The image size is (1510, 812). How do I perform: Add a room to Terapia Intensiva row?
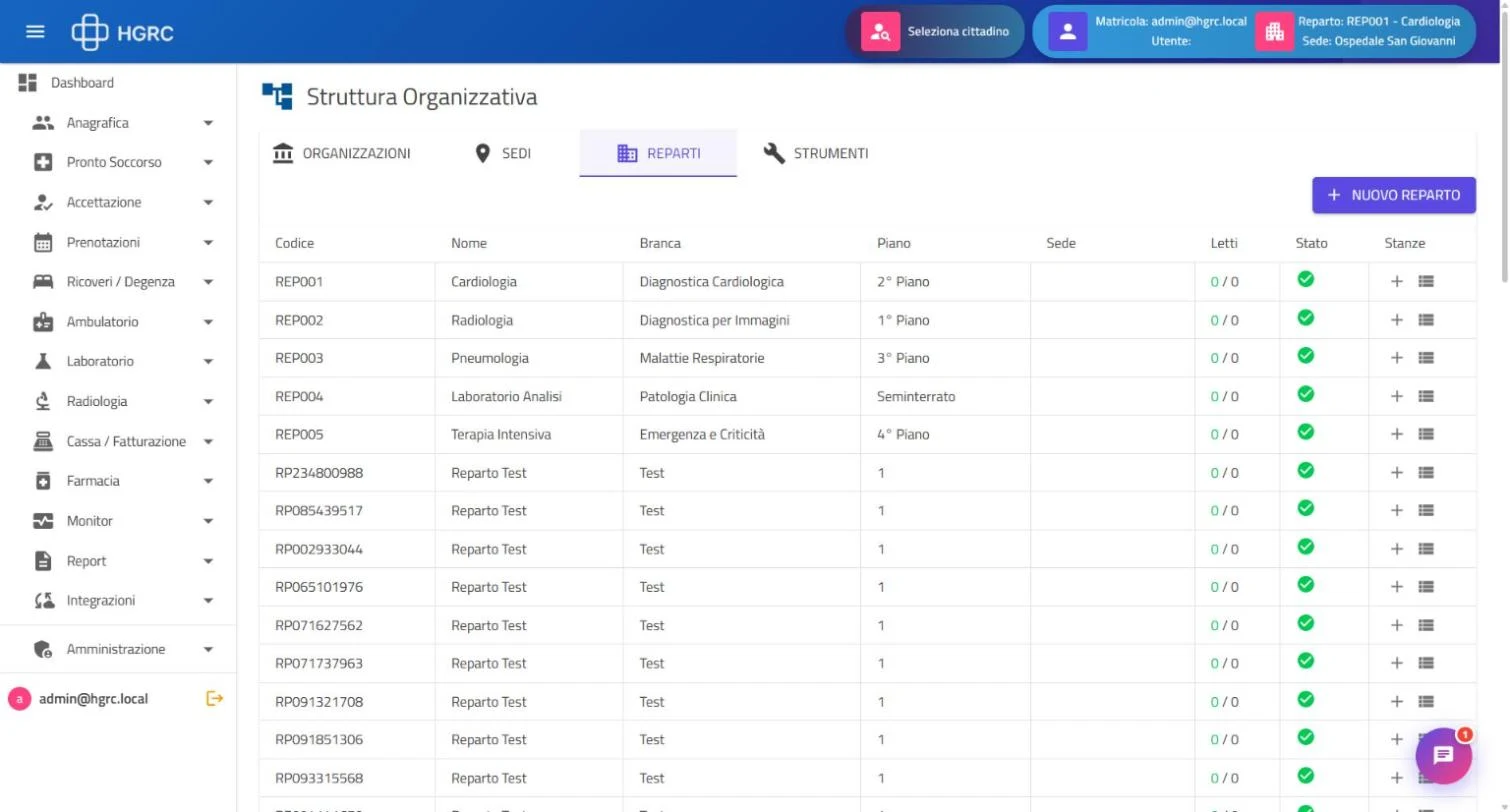[x=1397, y=434]
